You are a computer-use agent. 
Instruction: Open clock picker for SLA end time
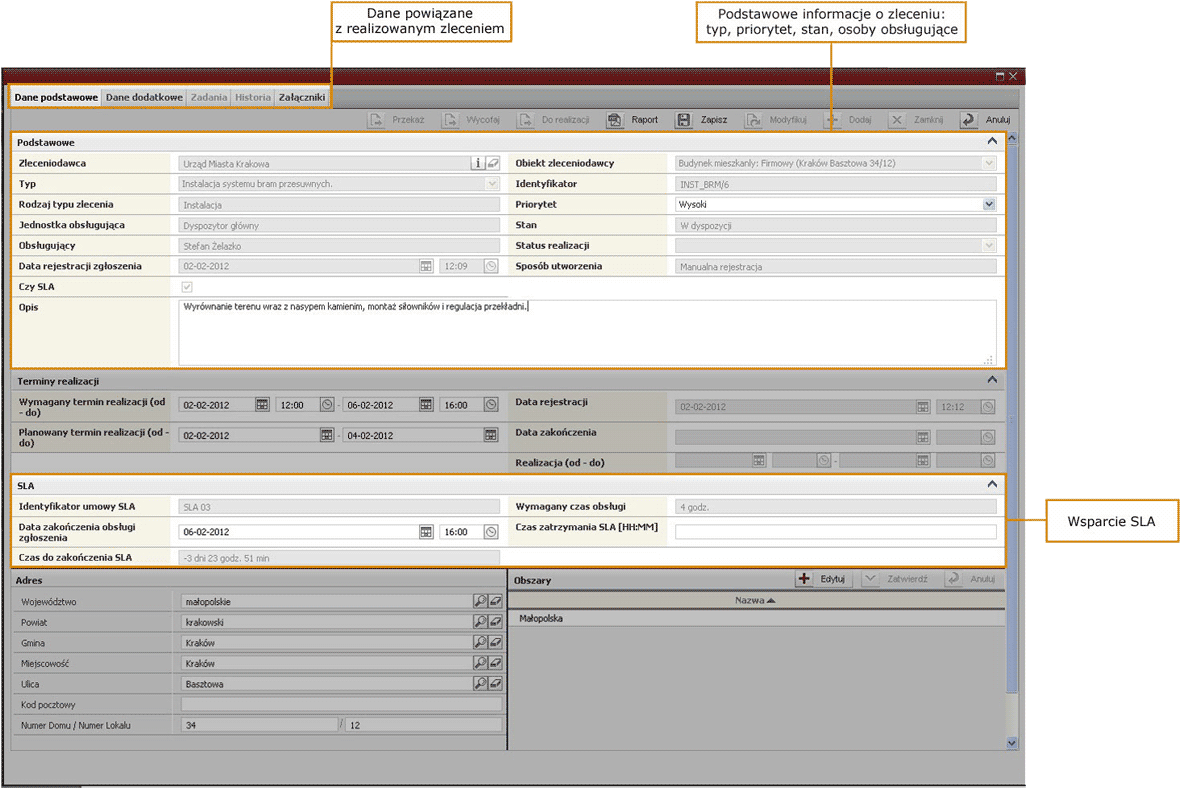coord(491,532)
